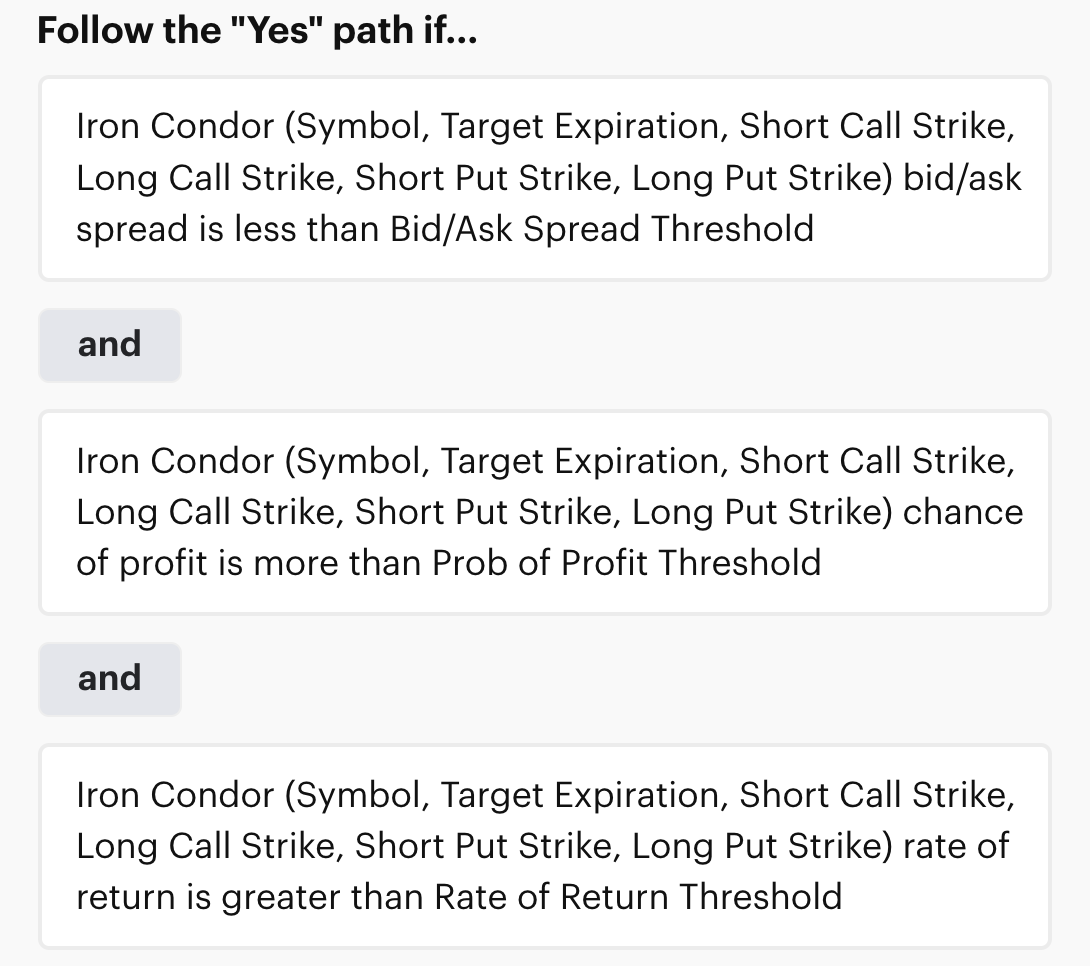Image resolution: width=1090 pixels, height=966 pixels.
Task: Click "Symbol" in the first condition box
Action: (357, 127)
